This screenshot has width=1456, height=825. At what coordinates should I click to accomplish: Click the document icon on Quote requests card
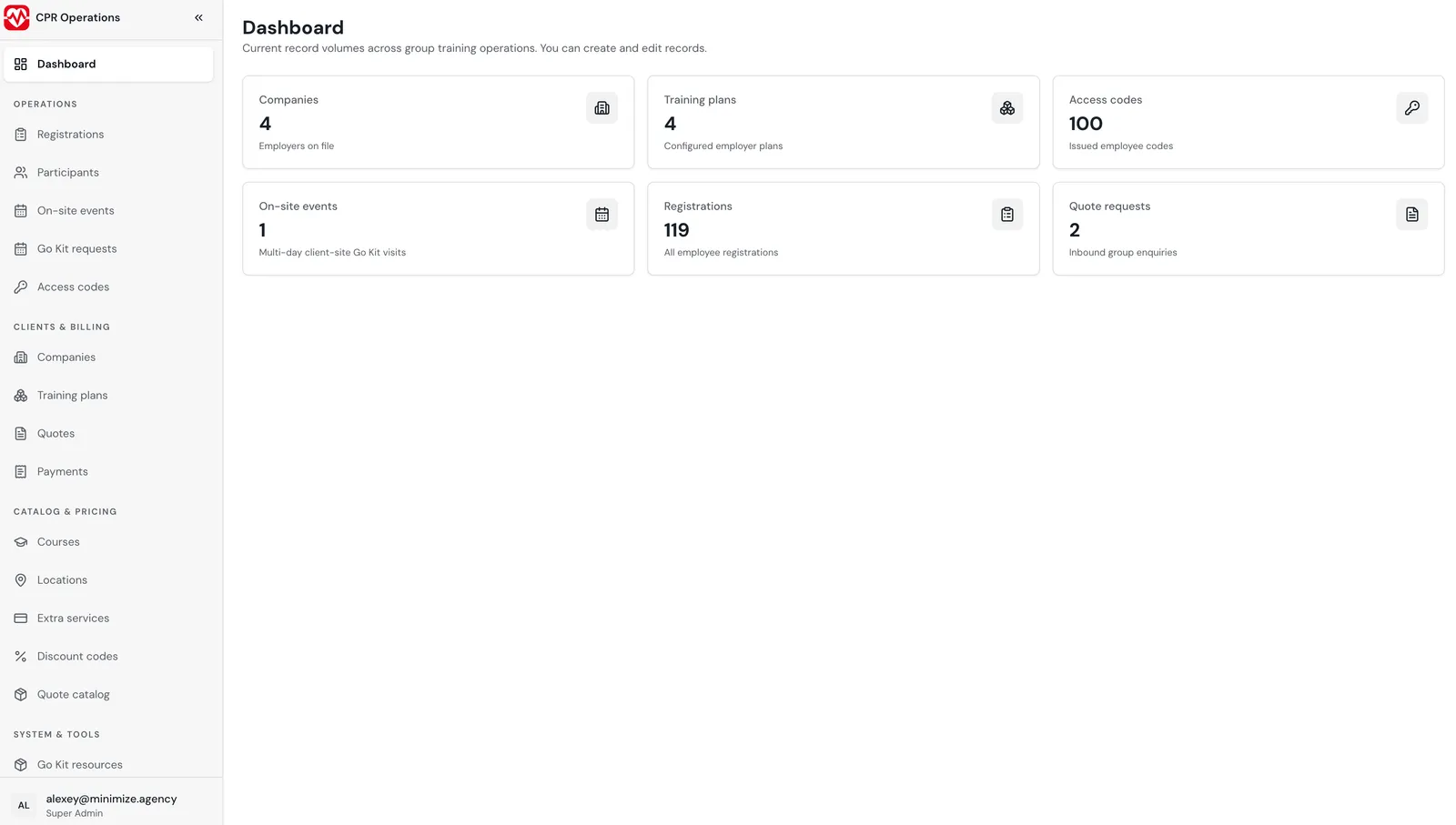coord(1412,215)
